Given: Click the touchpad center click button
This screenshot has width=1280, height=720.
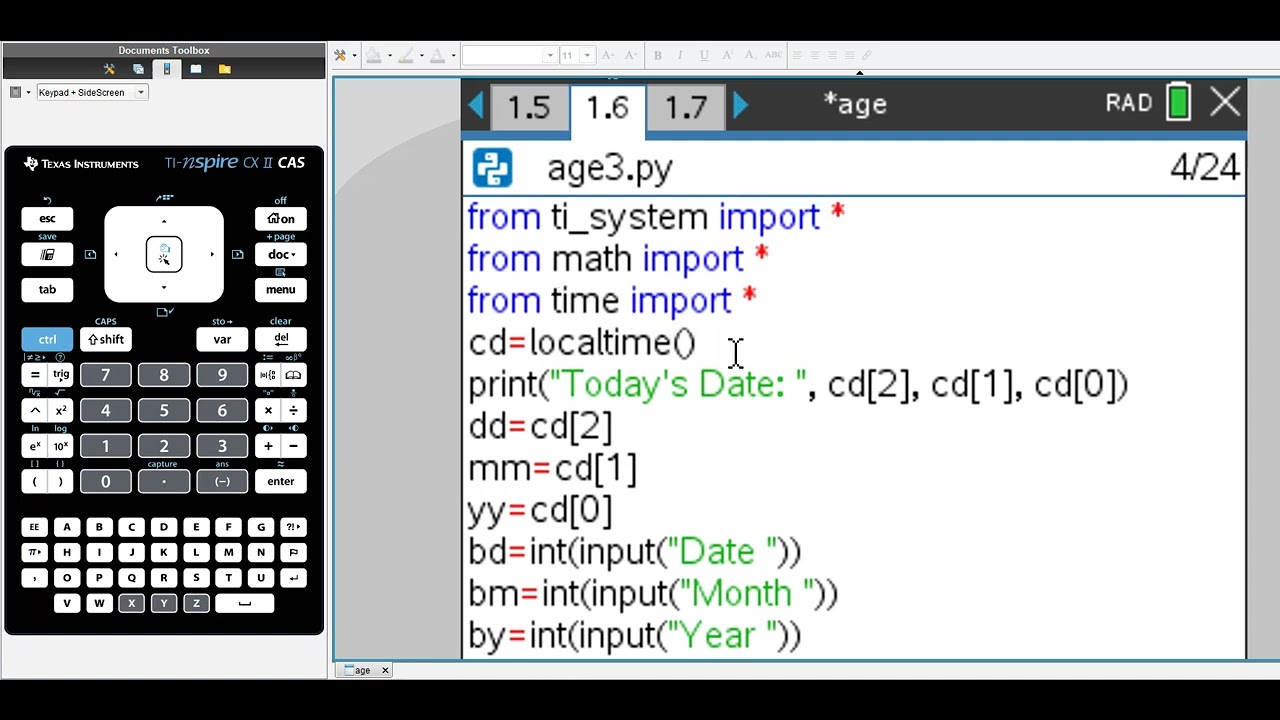Looking at the screenshot, I should click(x=164, y=254).
